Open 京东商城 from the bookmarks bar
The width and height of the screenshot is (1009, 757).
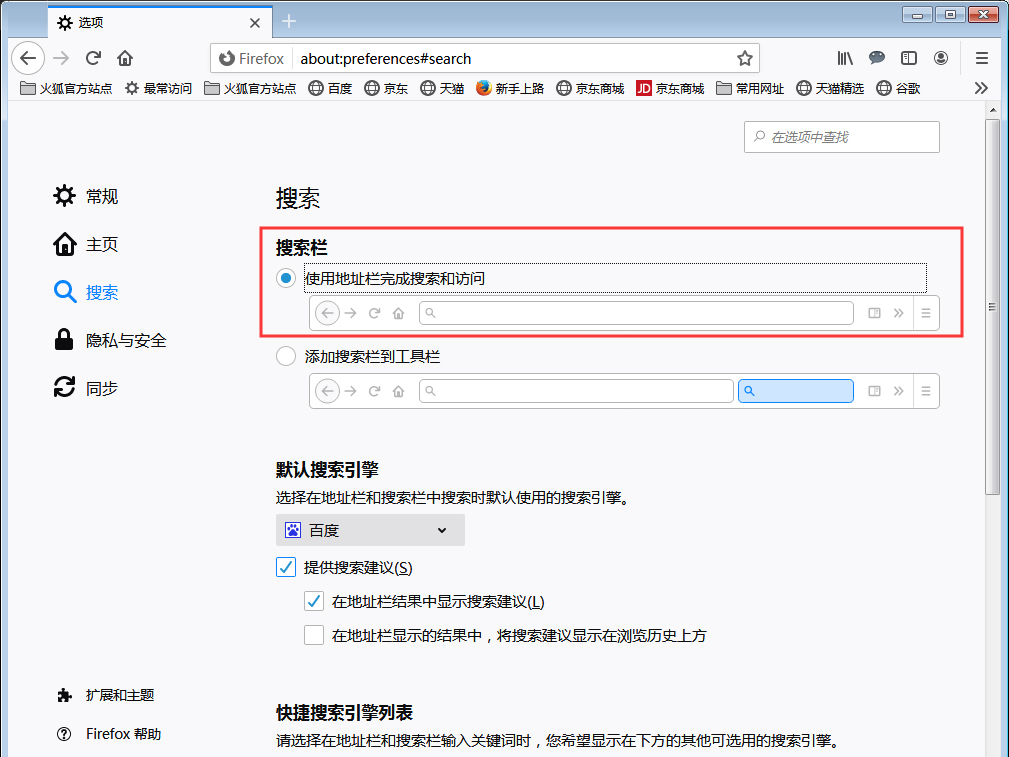[593, 88]
